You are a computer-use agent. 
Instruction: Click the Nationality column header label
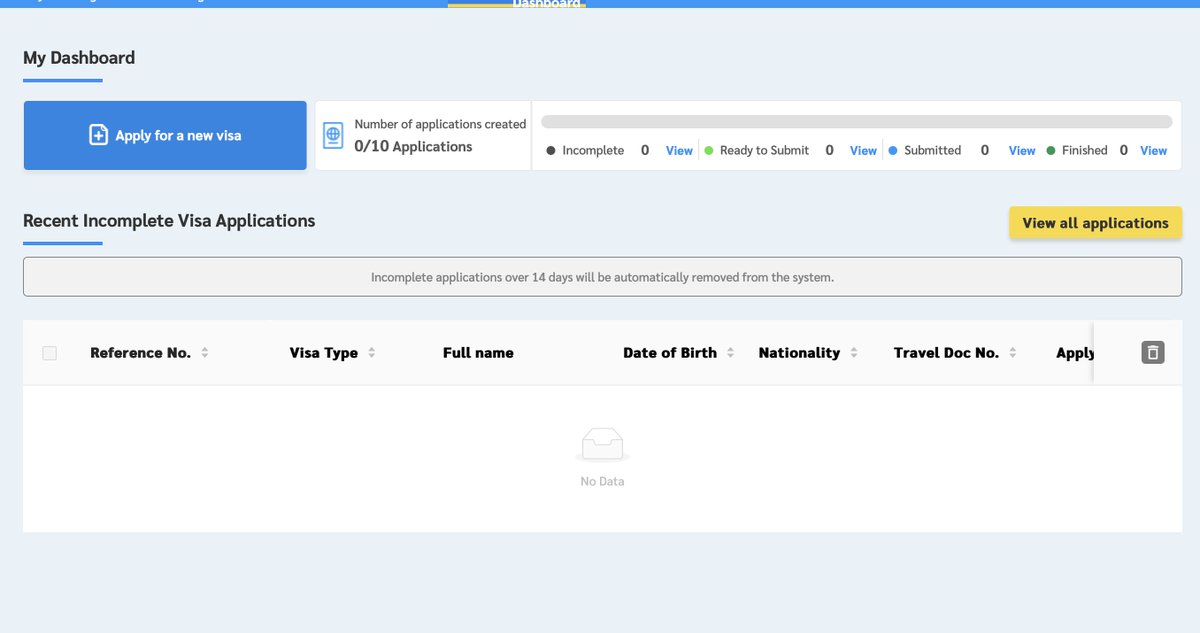[x=799, y=353]
